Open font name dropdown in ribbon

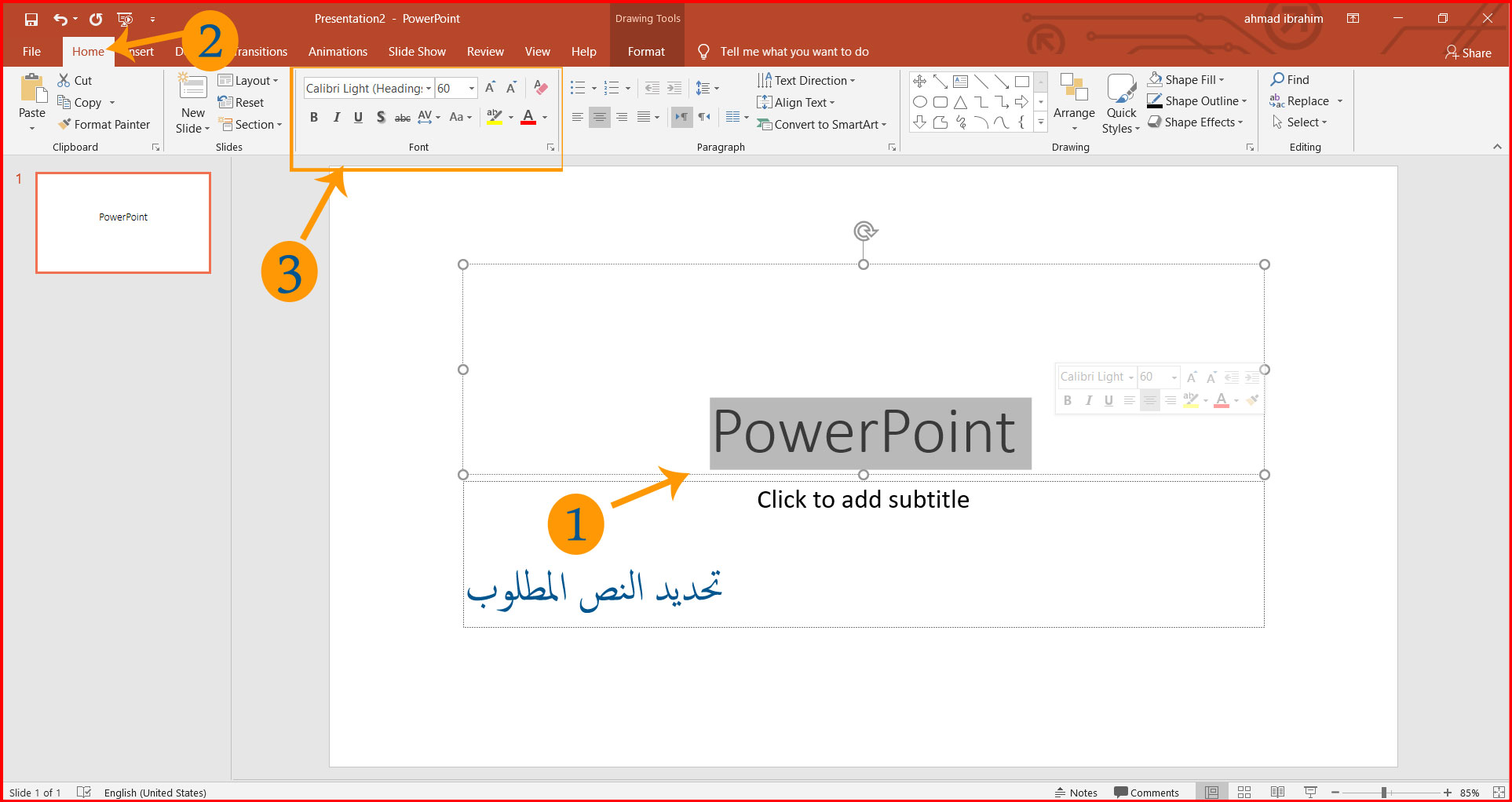pos(429,89)
